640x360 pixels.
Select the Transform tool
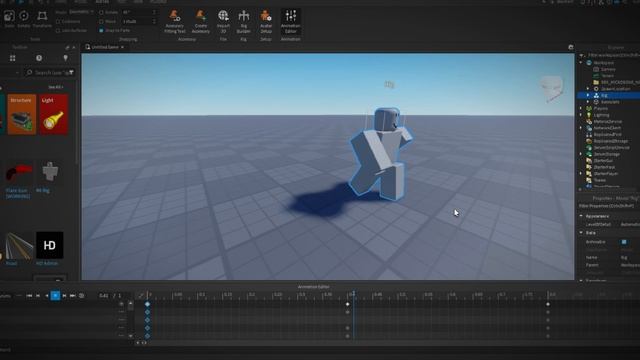(x=42, y=19)
